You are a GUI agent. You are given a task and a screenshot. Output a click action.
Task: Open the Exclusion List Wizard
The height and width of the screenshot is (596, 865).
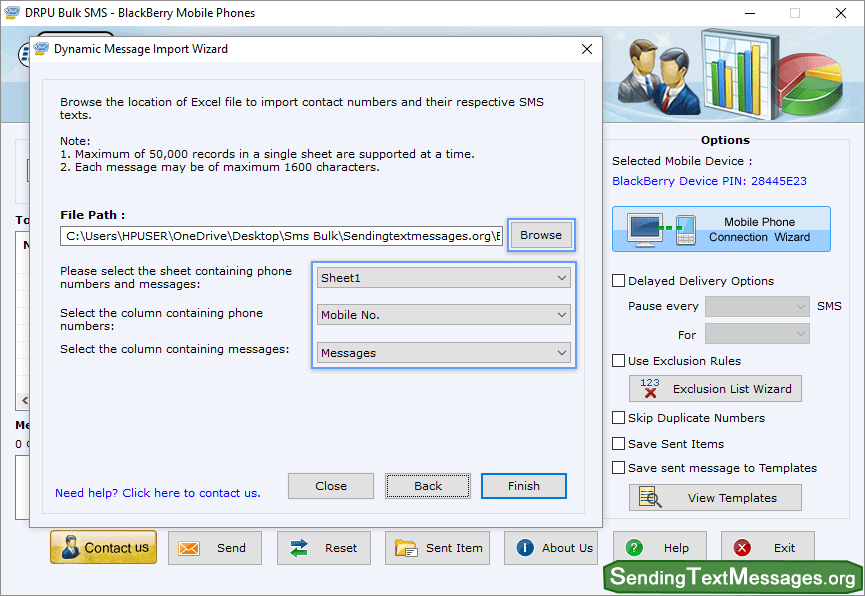(715, 389)
